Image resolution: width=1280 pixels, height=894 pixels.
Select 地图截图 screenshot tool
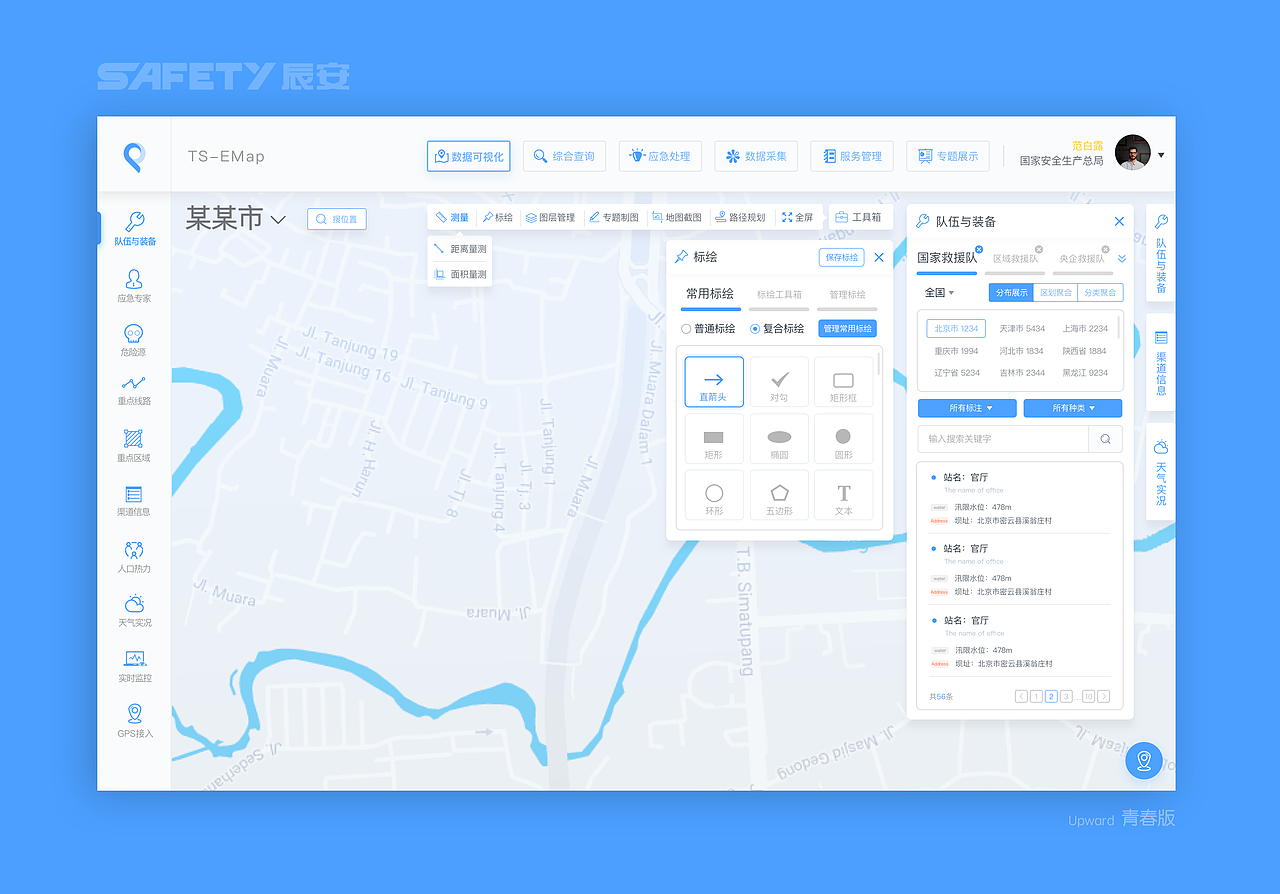[677, 217]
